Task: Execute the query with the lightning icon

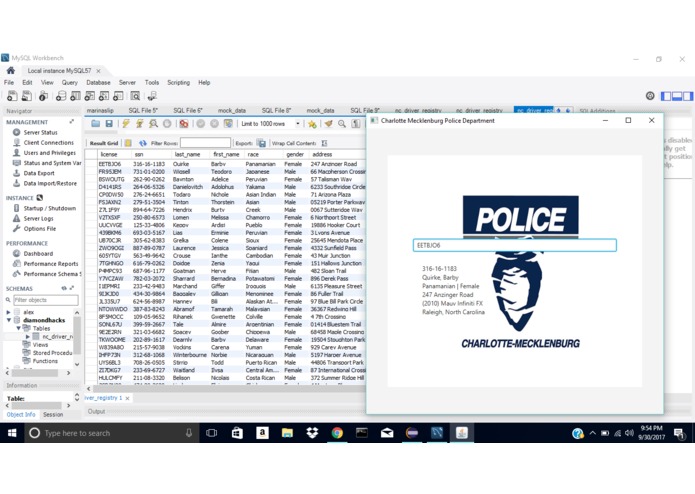Action: click(126, 124)
